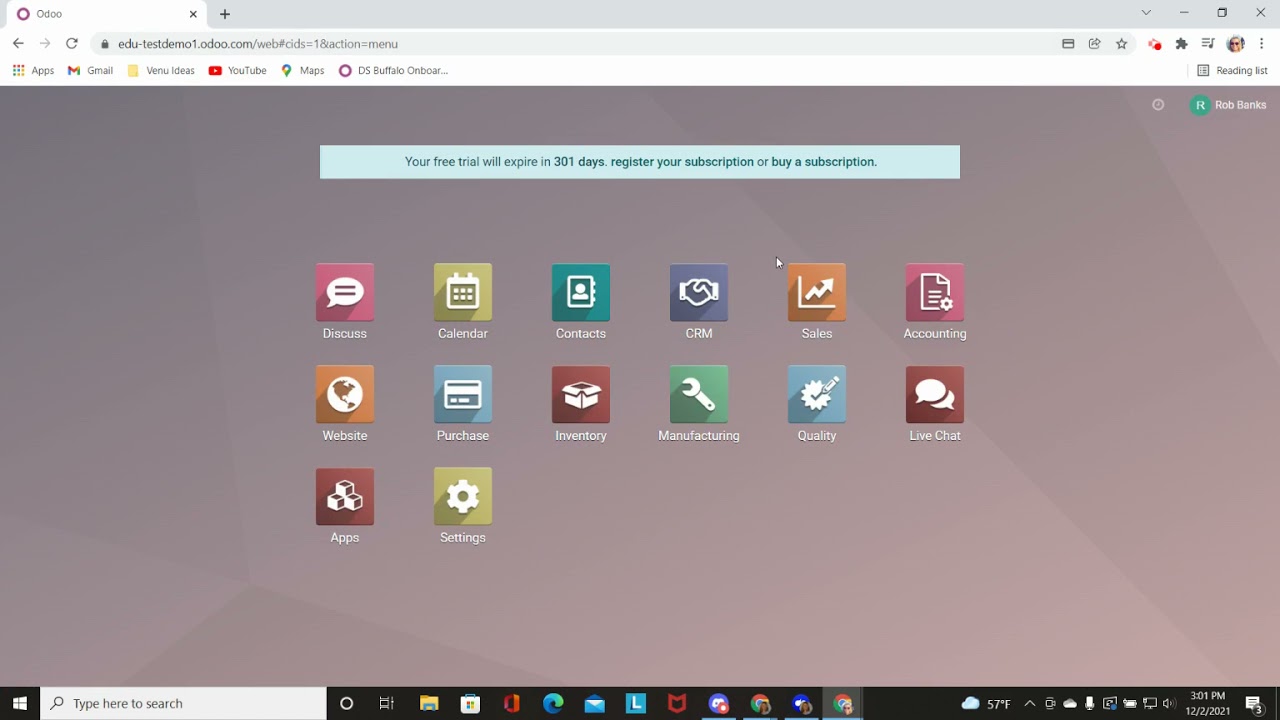1280x720 pixels.
Task: Open the Apps bookmark shortcut
Action: [x=33, y=71]
